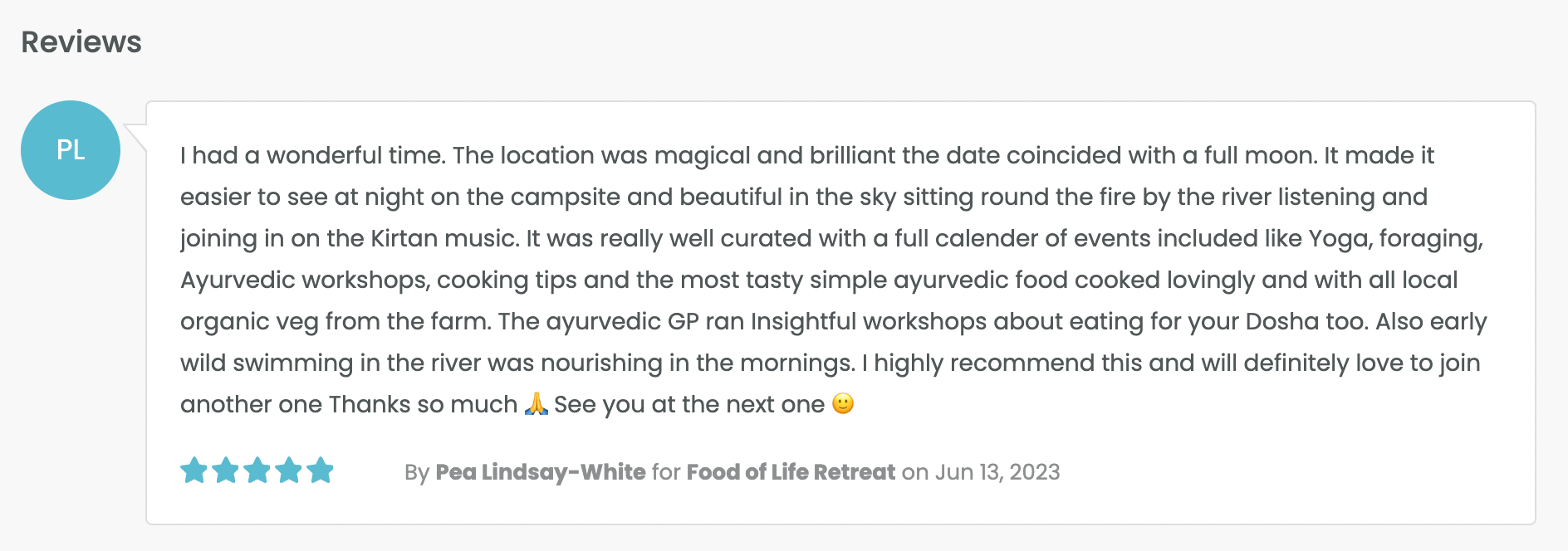The height and width of the screenshot is (551, 1568).
Task: Click "wild swimming" in the review text
Action: pyautogui.click(x=267, y=363)
